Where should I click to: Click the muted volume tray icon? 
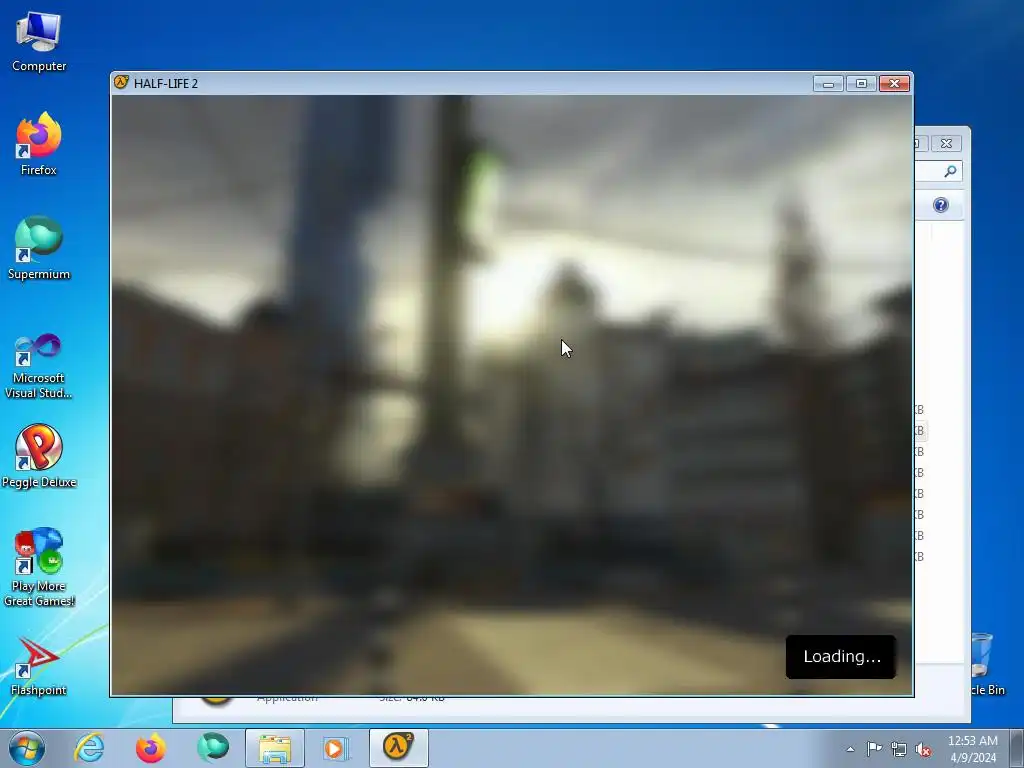(x=923, y=749)
